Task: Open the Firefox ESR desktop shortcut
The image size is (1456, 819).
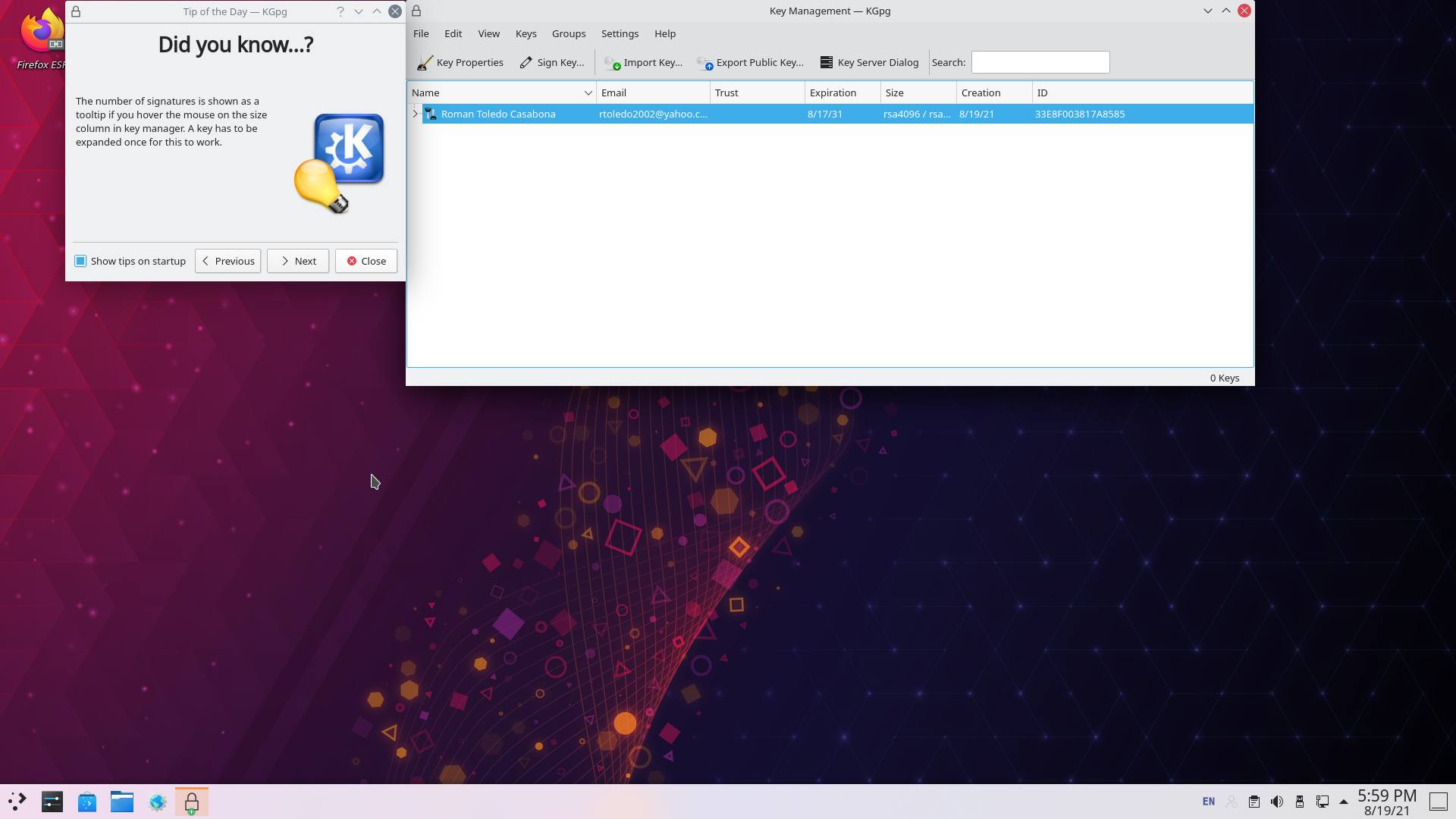Action: [x=42, y=38]
